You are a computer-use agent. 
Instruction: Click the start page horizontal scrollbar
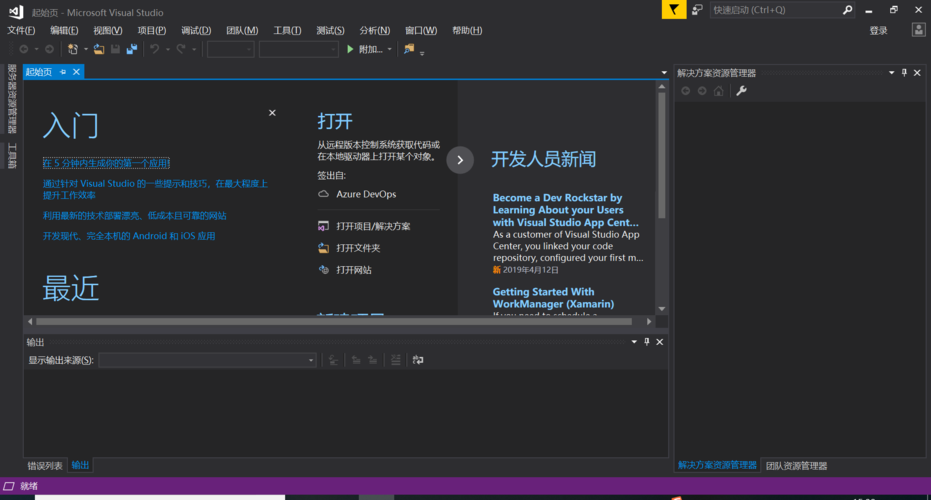(x=334, y=321)
